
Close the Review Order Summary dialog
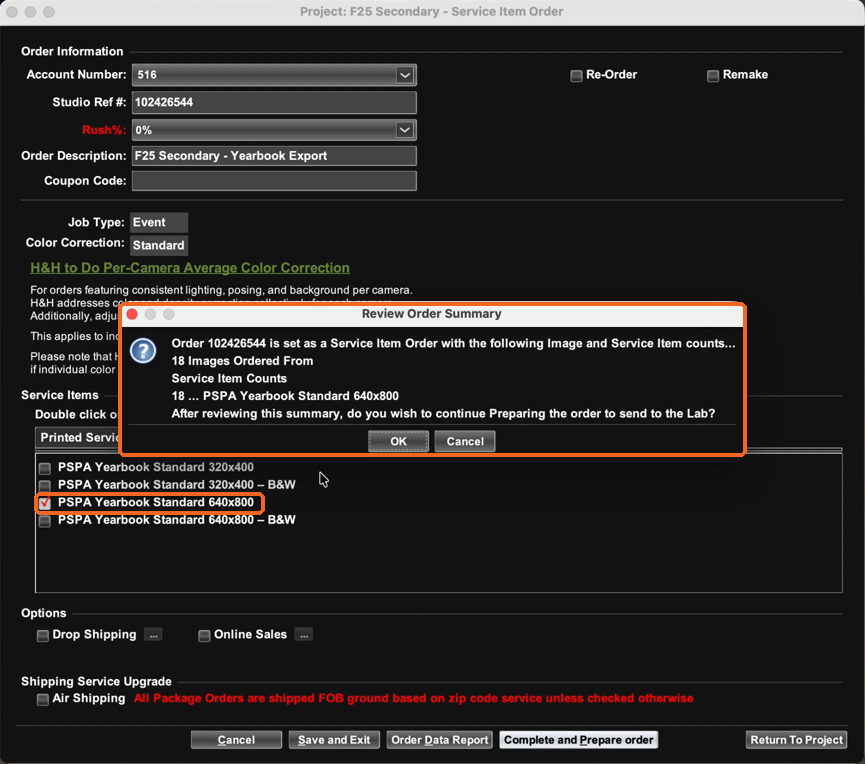pos(132,314)
